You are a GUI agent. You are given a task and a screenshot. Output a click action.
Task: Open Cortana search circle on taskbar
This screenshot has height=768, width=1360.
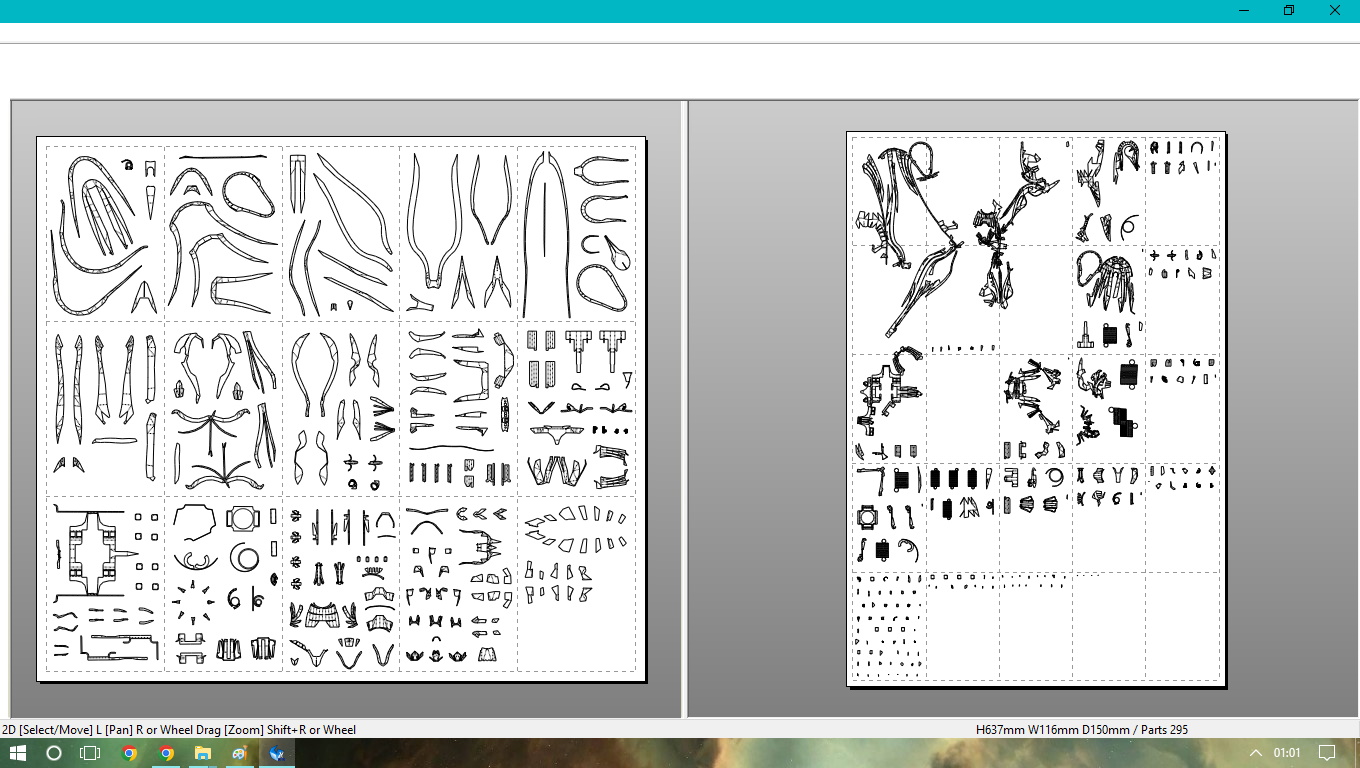click(x=54, y=753)
